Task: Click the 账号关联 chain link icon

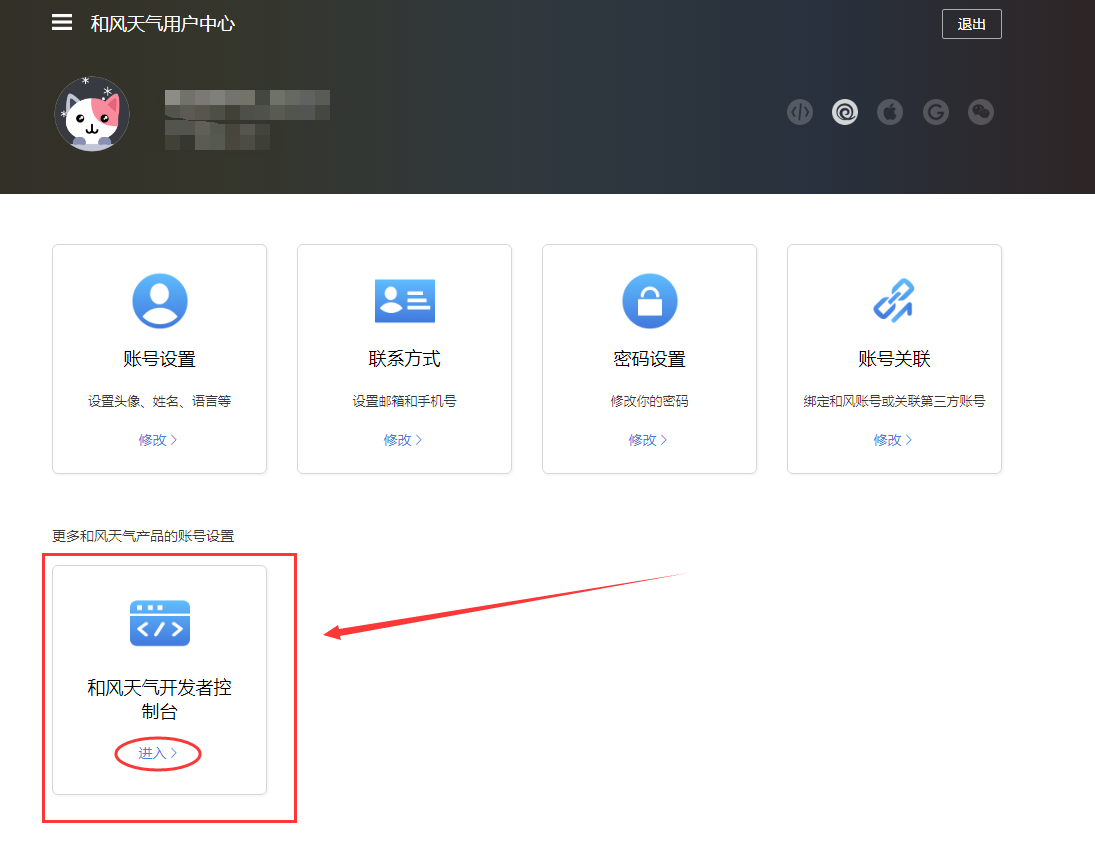Action: (x=894, y=301)
